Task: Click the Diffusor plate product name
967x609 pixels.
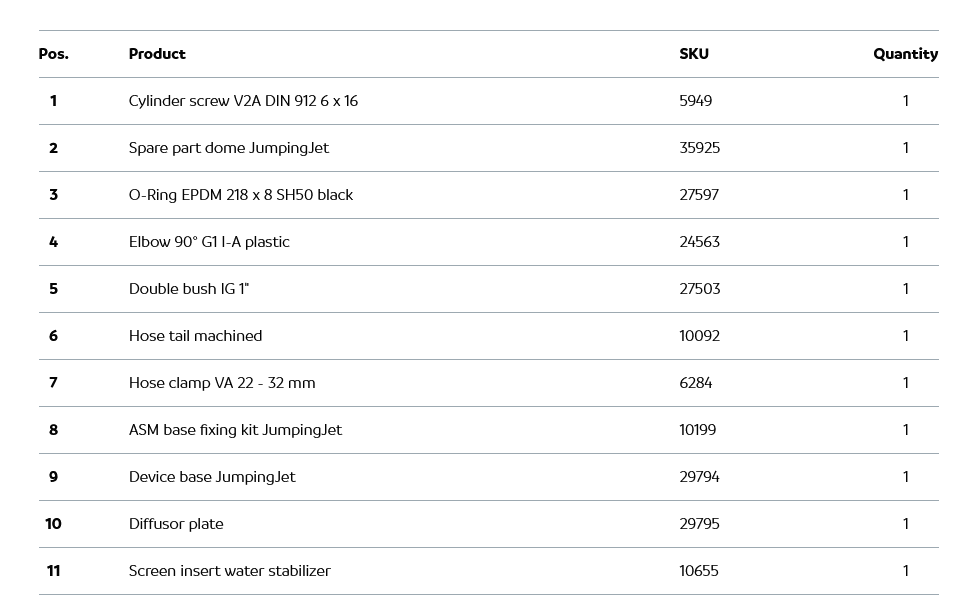Action: tap(176, 524)
